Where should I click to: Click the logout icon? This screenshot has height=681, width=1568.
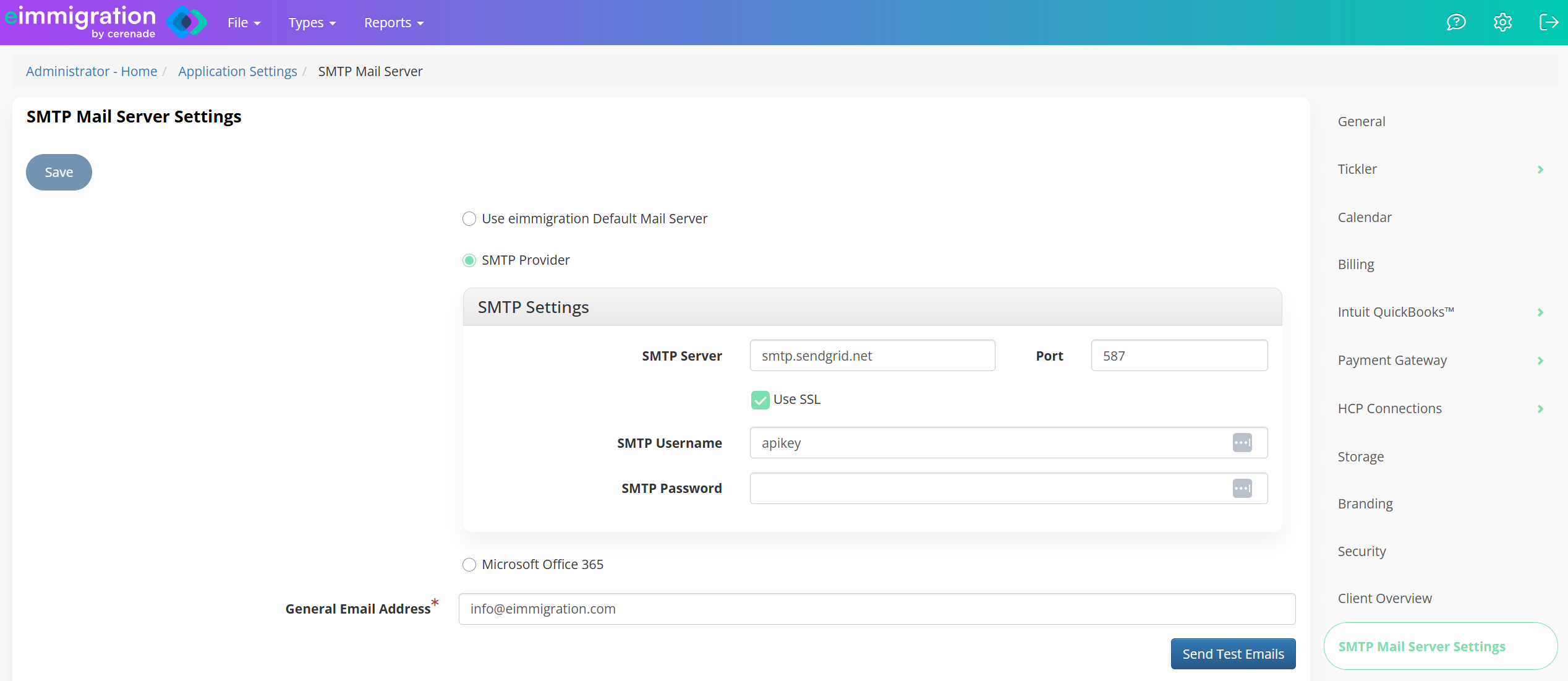[x=1548, y=22]
